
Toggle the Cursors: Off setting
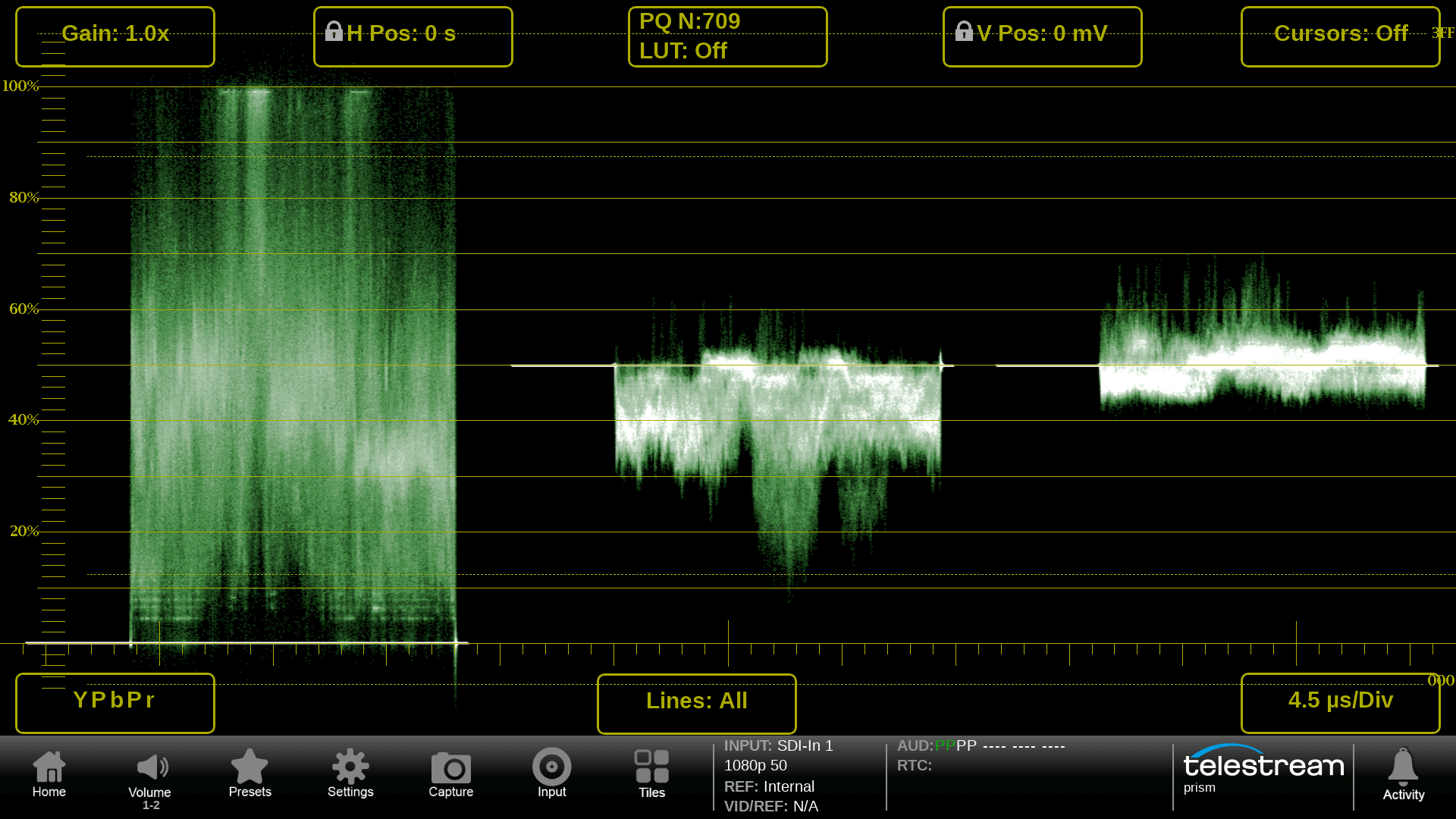click(1340, 36)
